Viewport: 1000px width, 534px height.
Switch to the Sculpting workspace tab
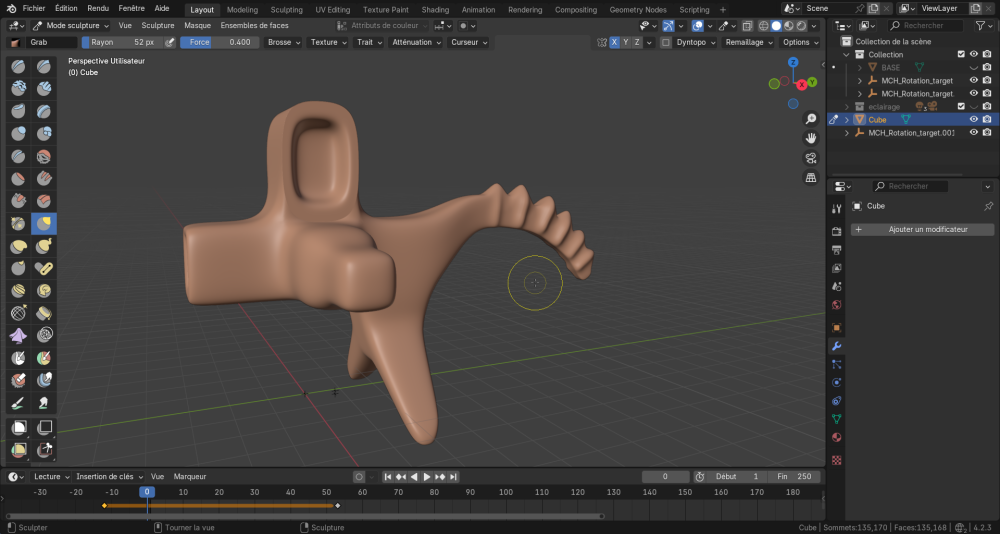(286, 9)
